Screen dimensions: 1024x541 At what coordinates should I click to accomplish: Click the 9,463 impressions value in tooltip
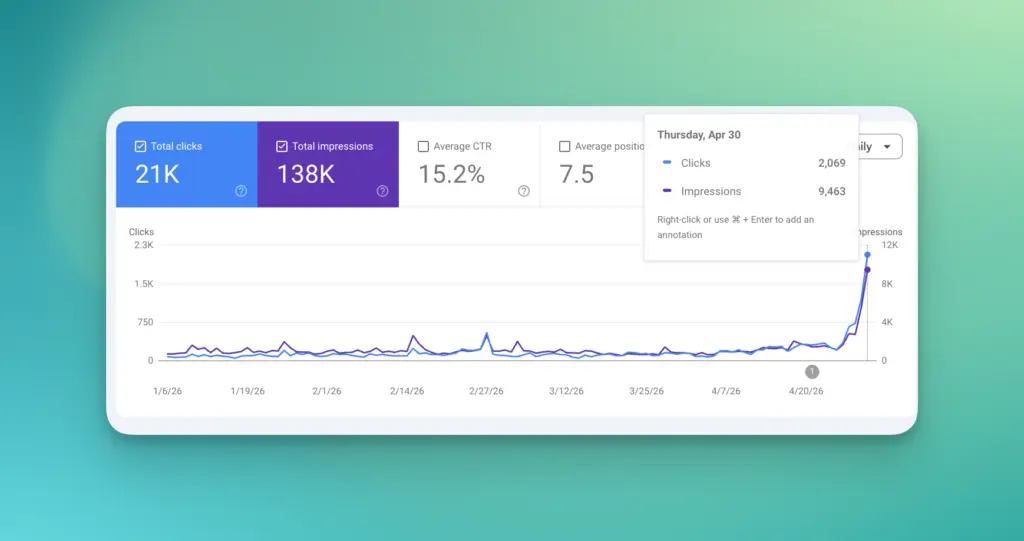[x=831, y=191]
